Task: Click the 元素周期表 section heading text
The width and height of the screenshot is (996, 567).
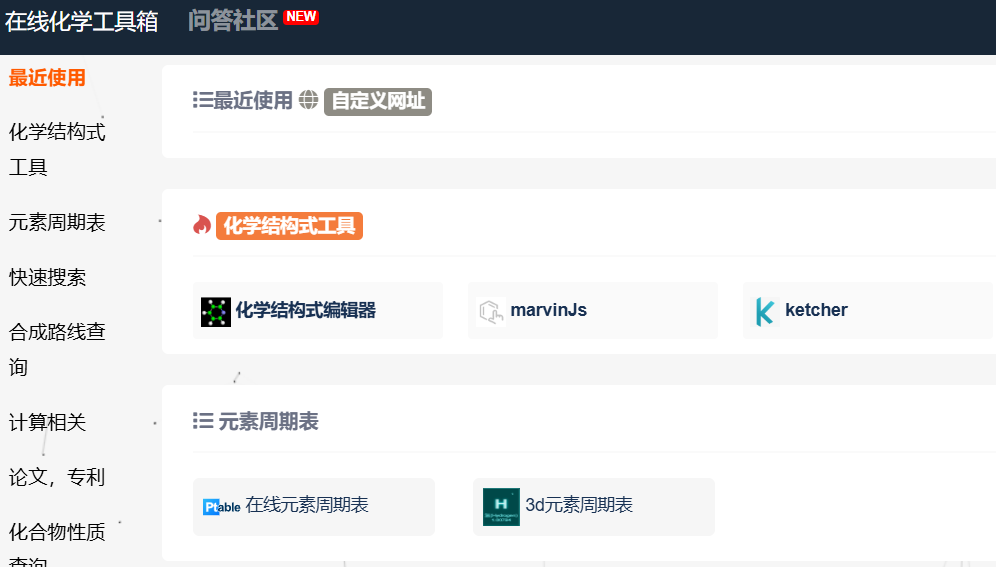Action: 269,422
